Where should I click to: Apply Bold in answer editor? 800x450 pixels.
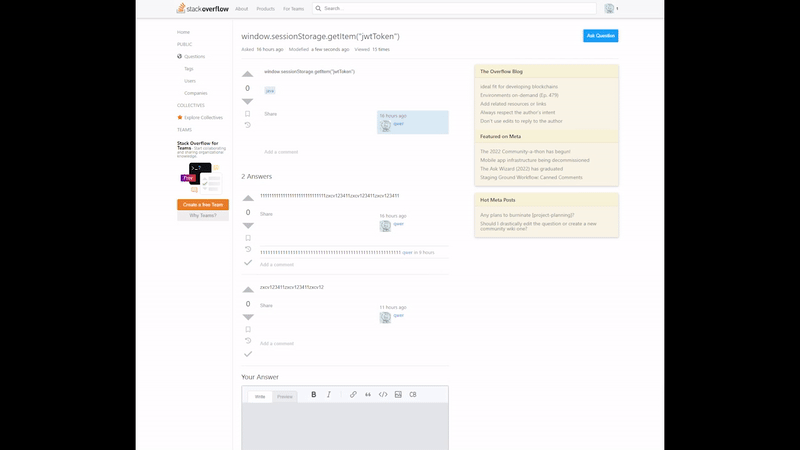pyautogui.click(x=314, y=394)
